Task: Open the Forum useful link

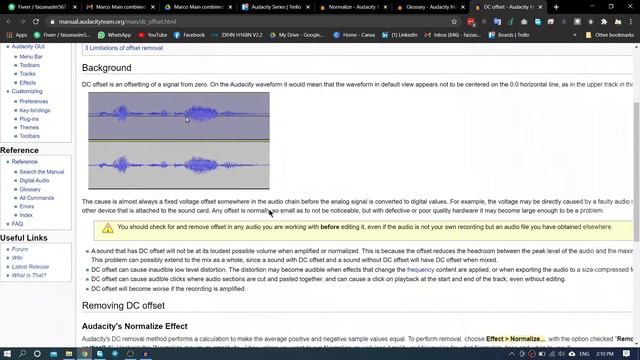Action: [x=20, y=249]
